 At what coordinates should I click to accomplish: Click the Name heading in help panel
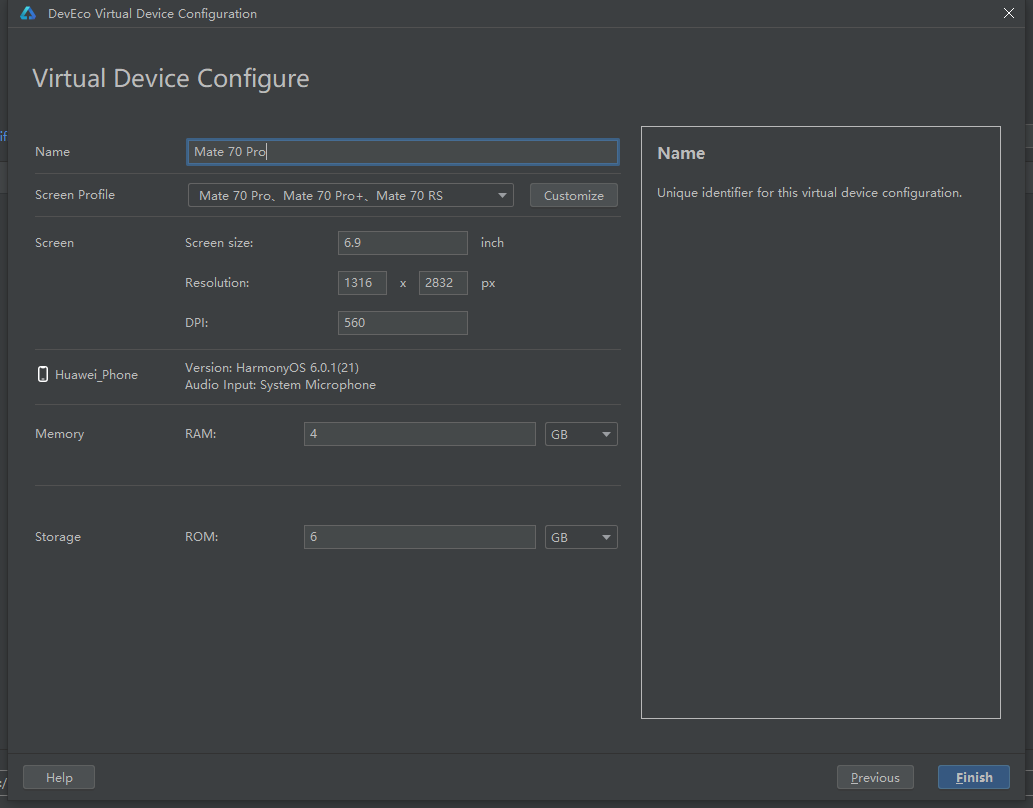681,153
